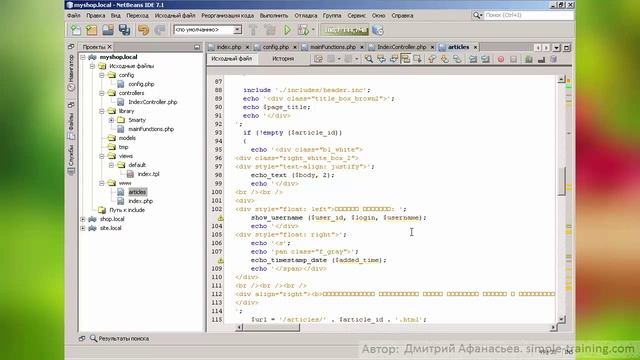The image size is (640, 360).
Task: Toggle Rectangular Selection button
Action: coord(417,59)
